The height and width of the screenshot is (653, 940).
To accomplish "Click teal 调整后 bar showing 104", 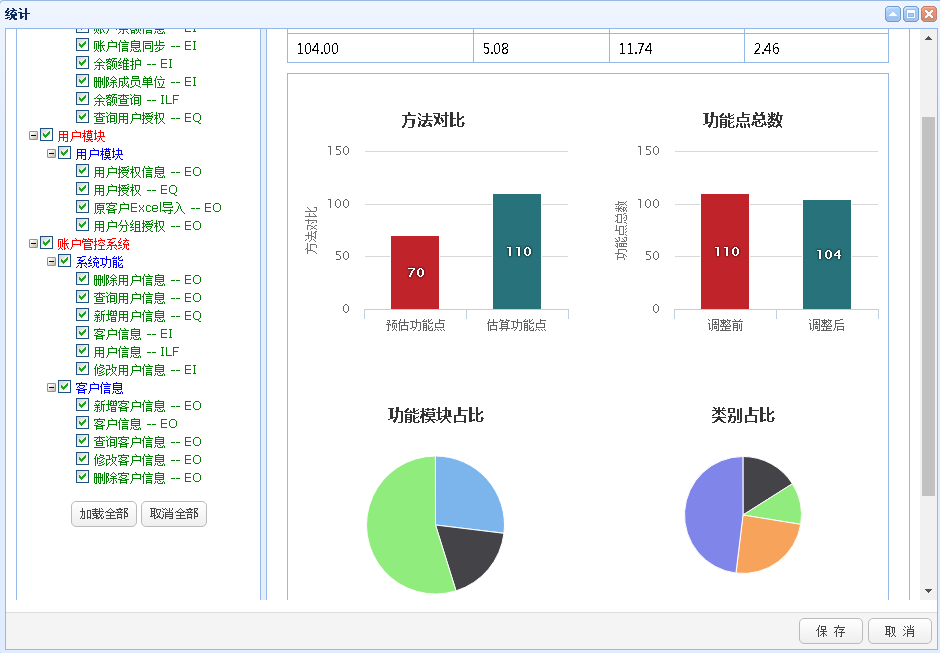I will tap(827, 254).
